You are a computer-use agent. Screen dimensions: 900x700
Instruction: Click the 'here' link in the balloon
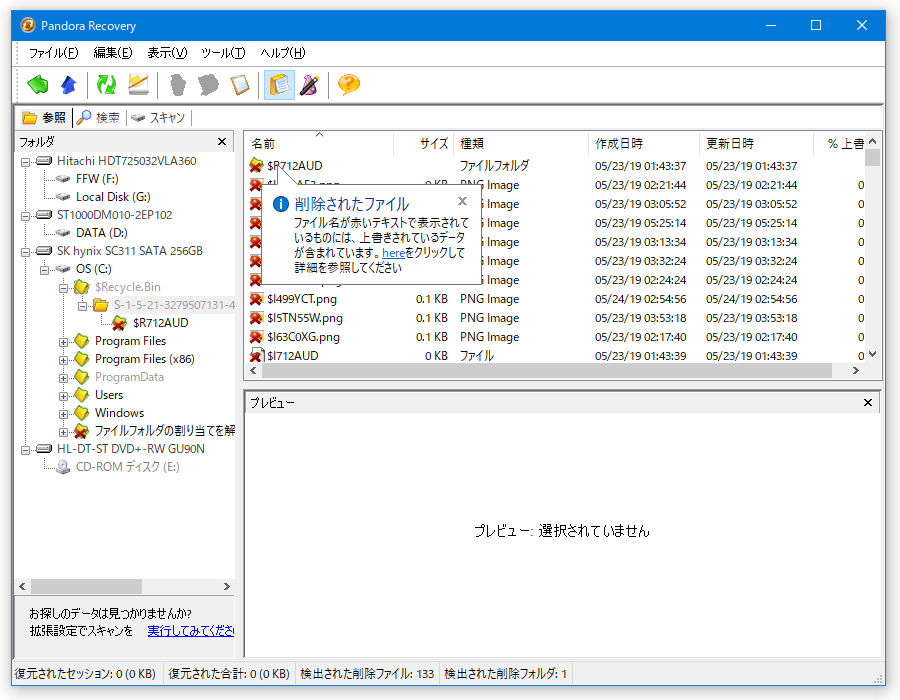tap(394, 253)
